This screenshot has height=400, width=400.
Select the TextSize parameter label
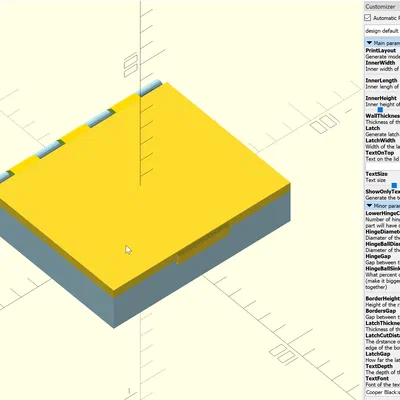tap(377, 174)
